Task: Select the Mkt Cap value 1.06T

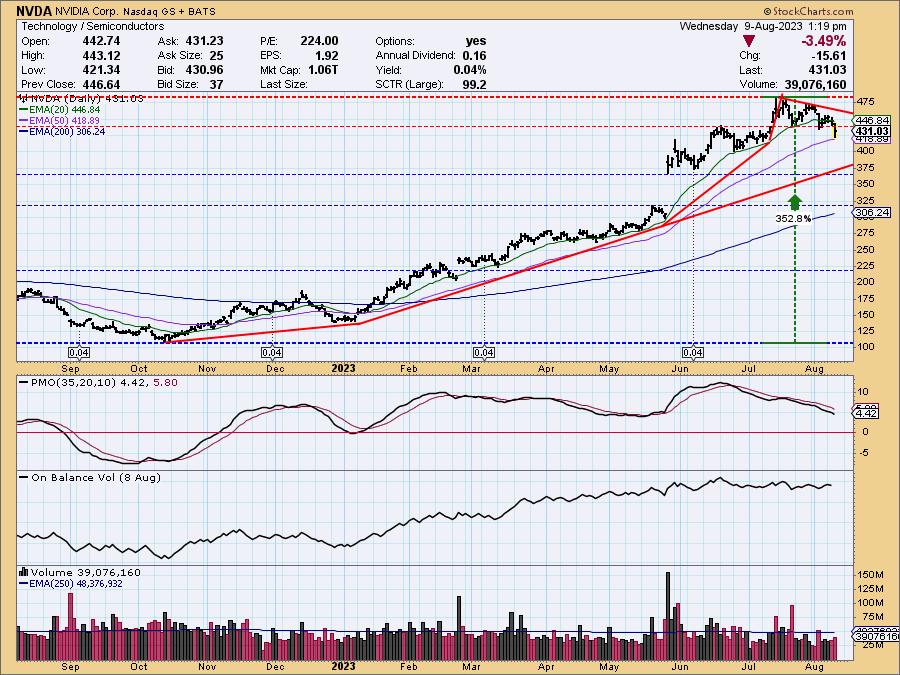Action: [x=323, y=70]
